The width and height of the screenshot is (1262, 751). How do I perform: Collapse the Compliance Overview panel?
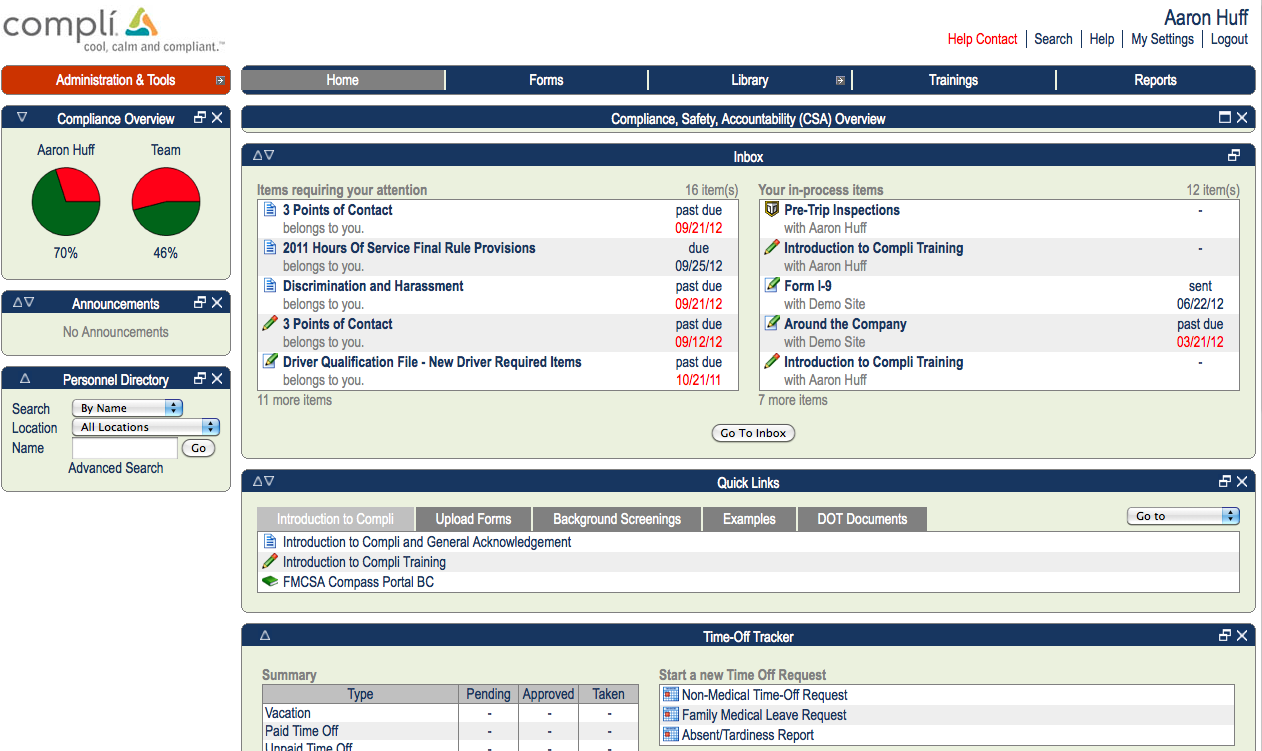click(x=21, y=117)
